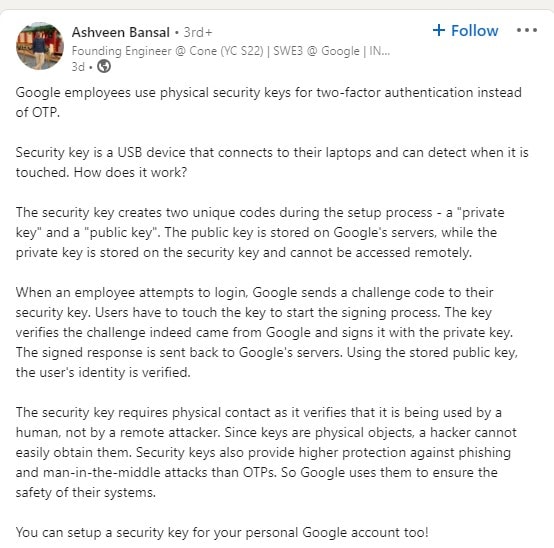Click the globe public visibility icon
554x548 pixels.
(x=104, y=66)
